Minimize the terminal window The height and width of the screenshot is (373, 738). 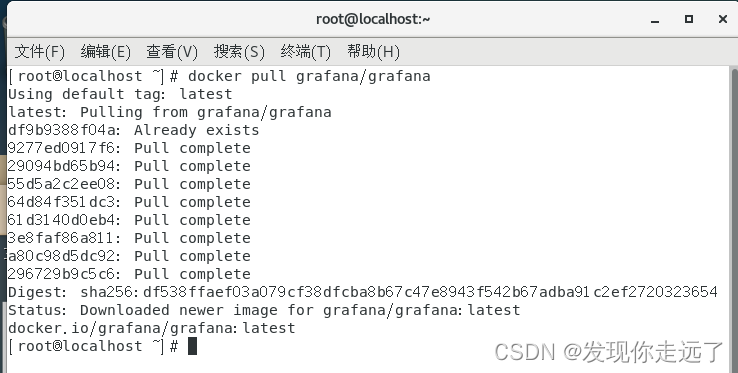(655, 20)
